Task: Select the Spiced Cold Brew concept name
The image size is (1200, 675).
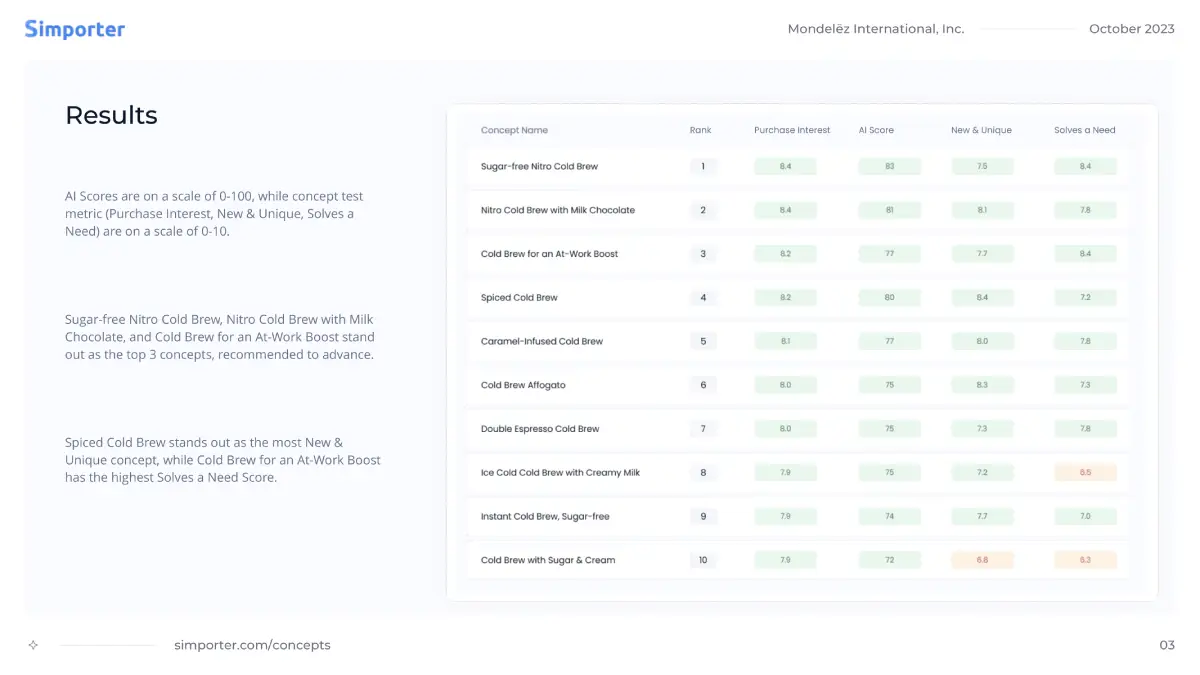Action: 519,298
